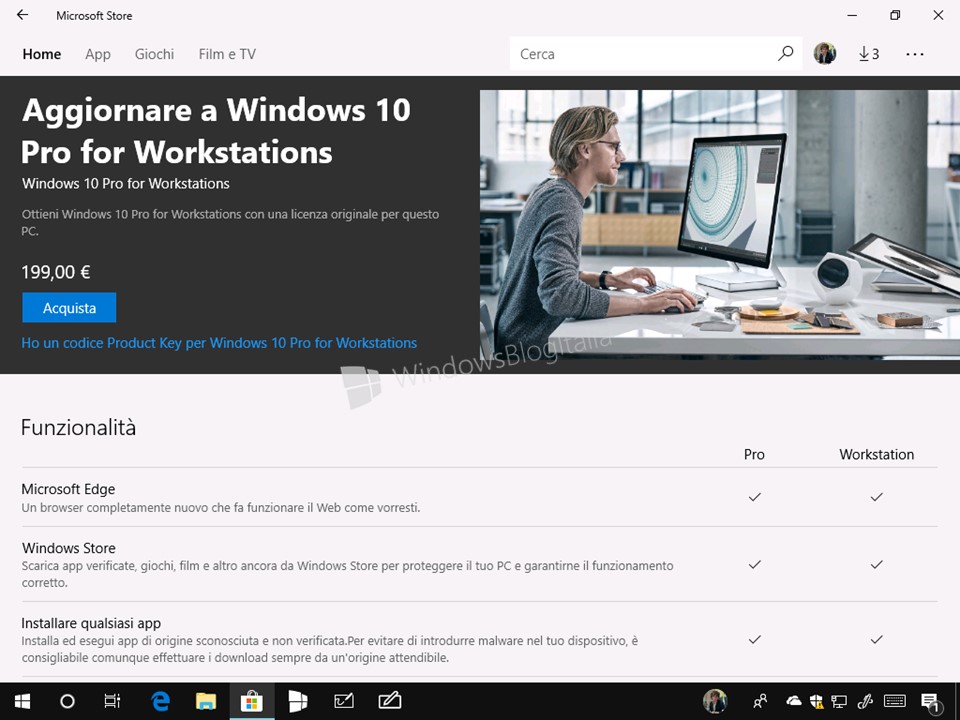Click Workstation checkmark in Microsoft Edge row
Screen dimensions: 960x720
click(x=877, y=497)
